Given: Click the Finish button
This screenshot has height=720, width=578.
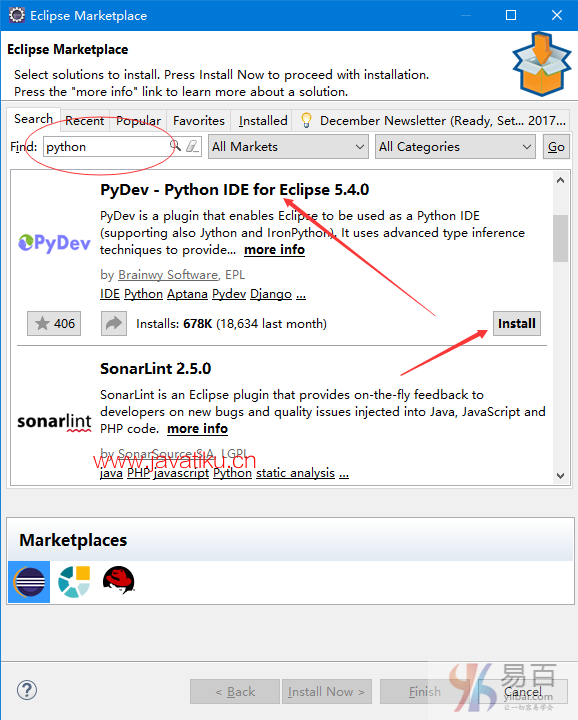Looking at the screenshot, I should pos(425,692).
